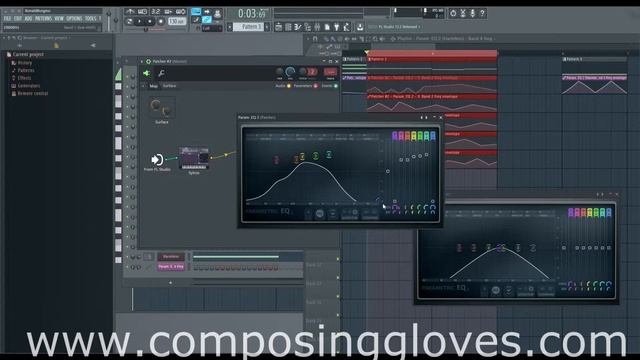Click the stop button in transport
Viewport: 640px width, 360px height.
point(150,21)
